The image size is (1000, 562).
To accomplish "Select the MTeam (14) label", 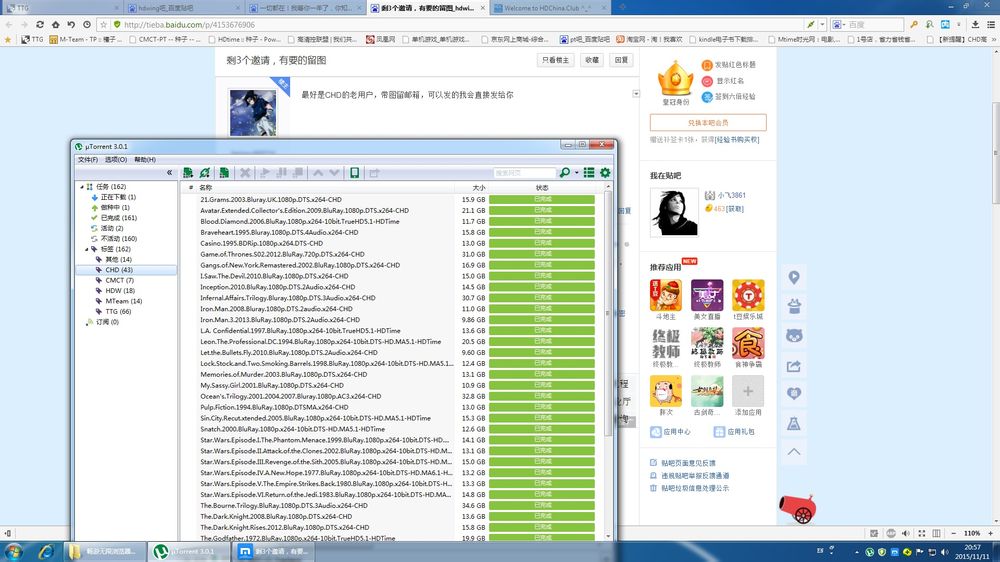I will pos(124,301).
